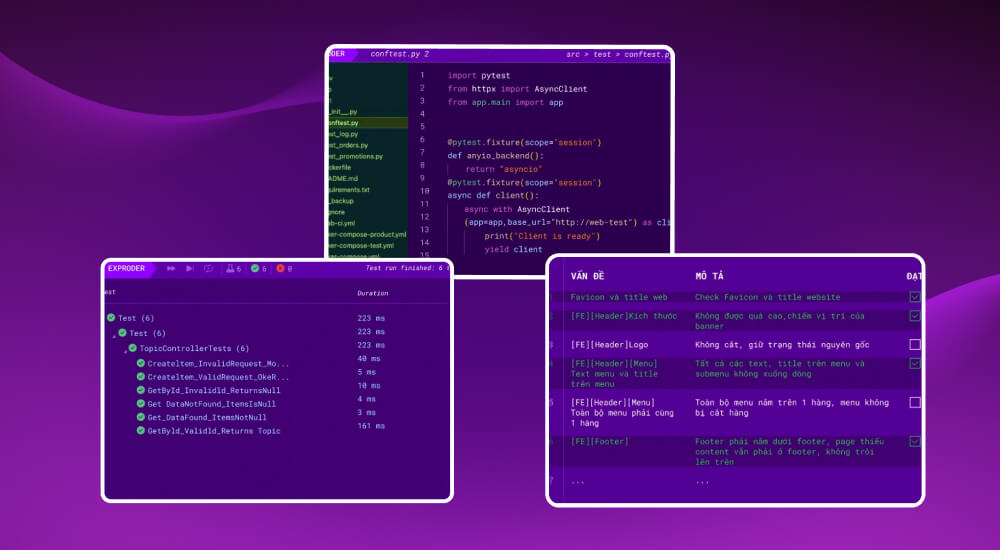Select GetById_ValidId_Returns Topic test name
The width and height of the screenshot is (1000, 550).
214,431
